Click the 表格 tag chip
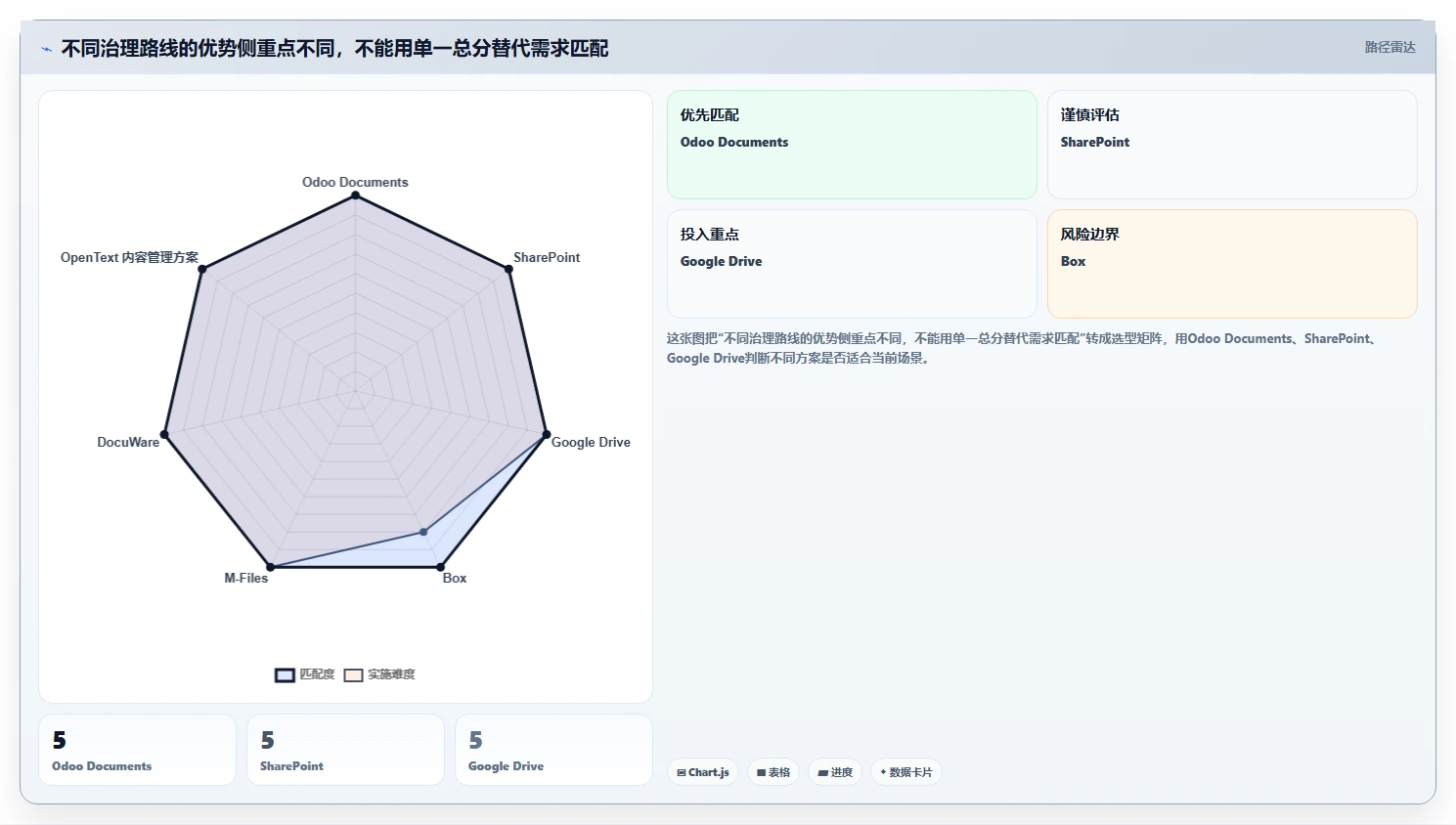Image resolution: width=1456 pixels, height=825 pixels. click(x=773, y=772)
